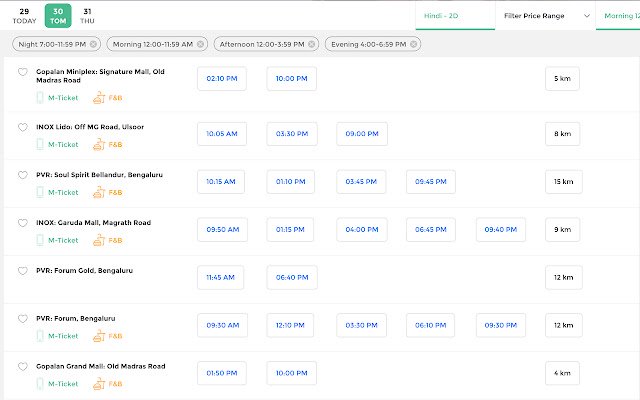The width and height of the screenshot is (640, 400).
Task: Book 09:45 PM show at PVR Soul Spirit
Action: tap(431, 182)
